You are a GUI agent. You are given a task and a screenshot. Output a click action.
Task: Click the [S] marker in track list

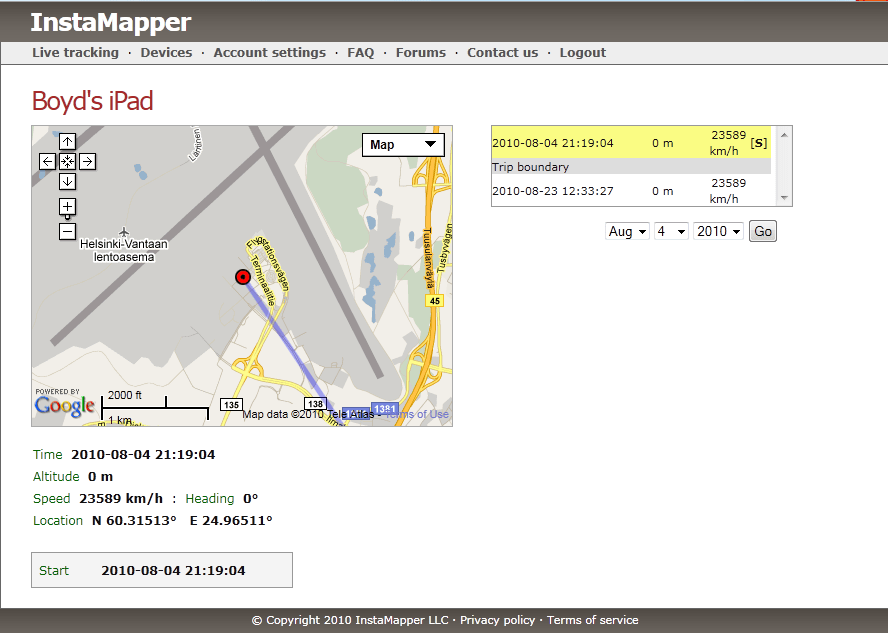pos(759,143)
